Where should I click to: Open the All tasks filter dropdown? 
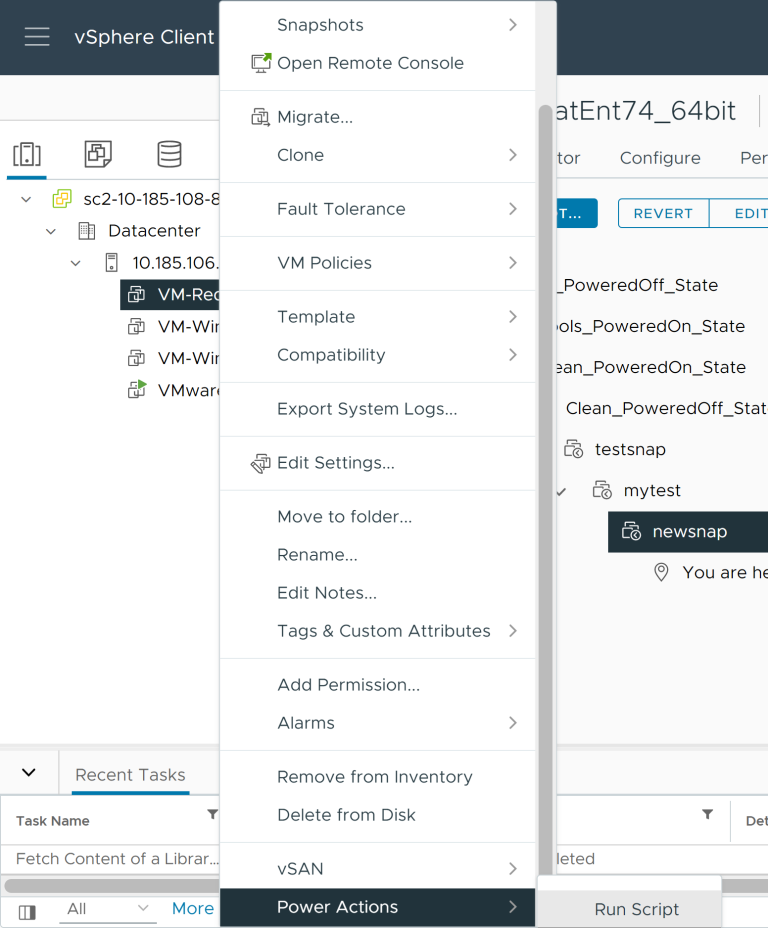click(x=107, y=909)
